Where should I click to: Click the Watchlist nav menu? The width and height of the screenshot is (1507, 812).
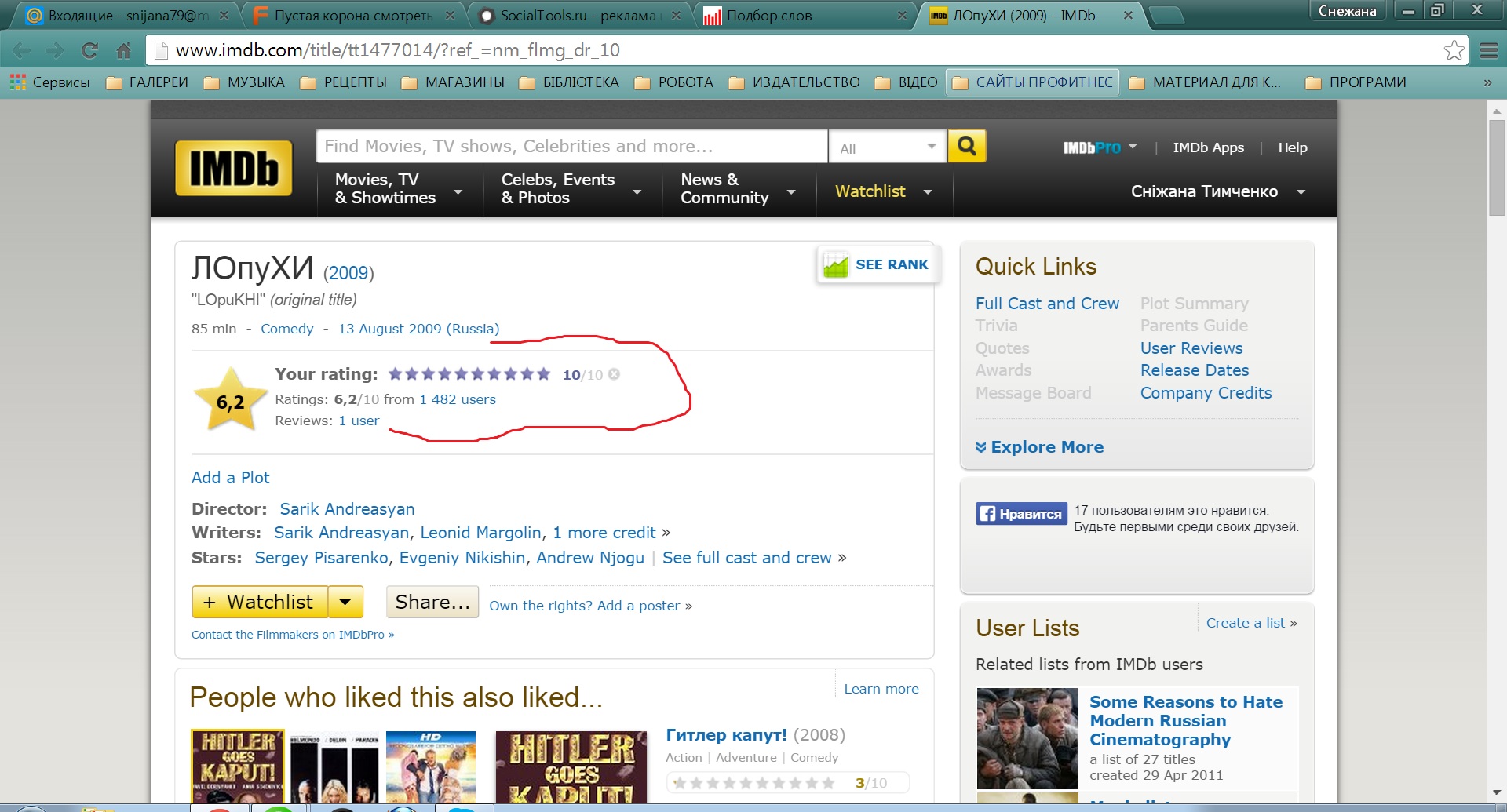tap(884, 191)
